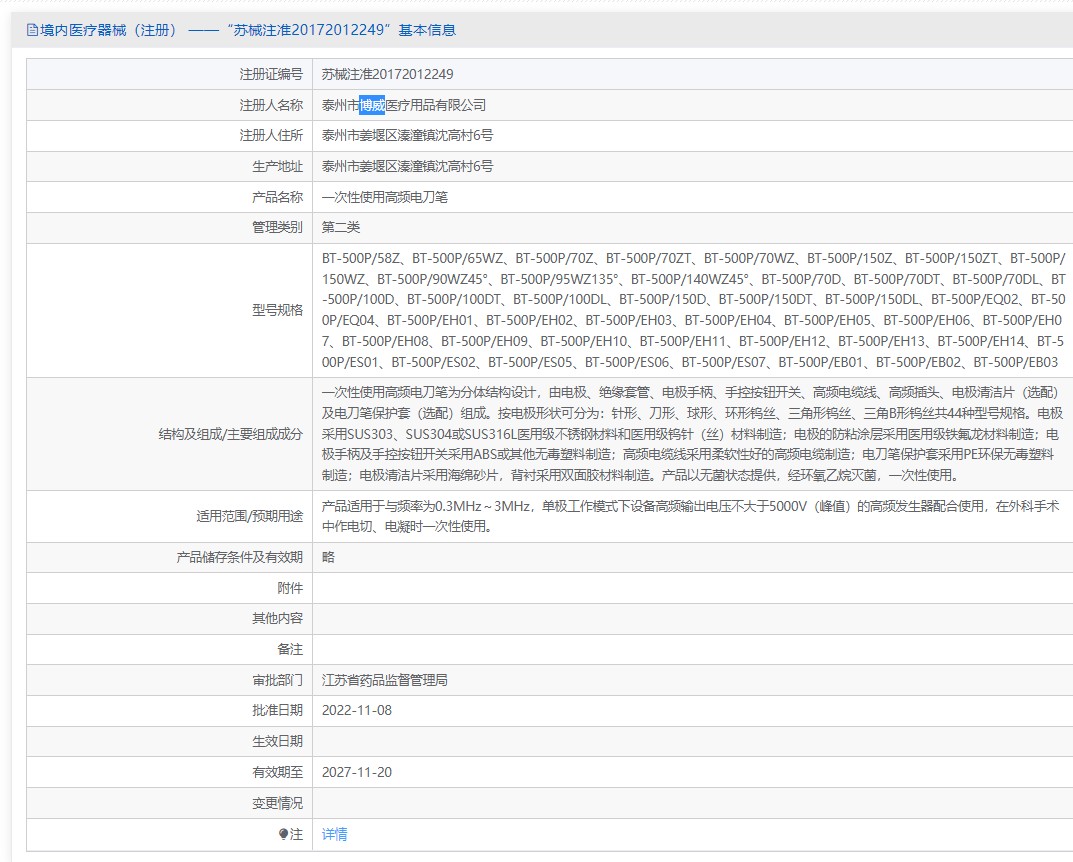The height and width of the screenshot is (862, 1073).
Task: Click the 适用范围/预期用途 label
Action: coord(250,516)
